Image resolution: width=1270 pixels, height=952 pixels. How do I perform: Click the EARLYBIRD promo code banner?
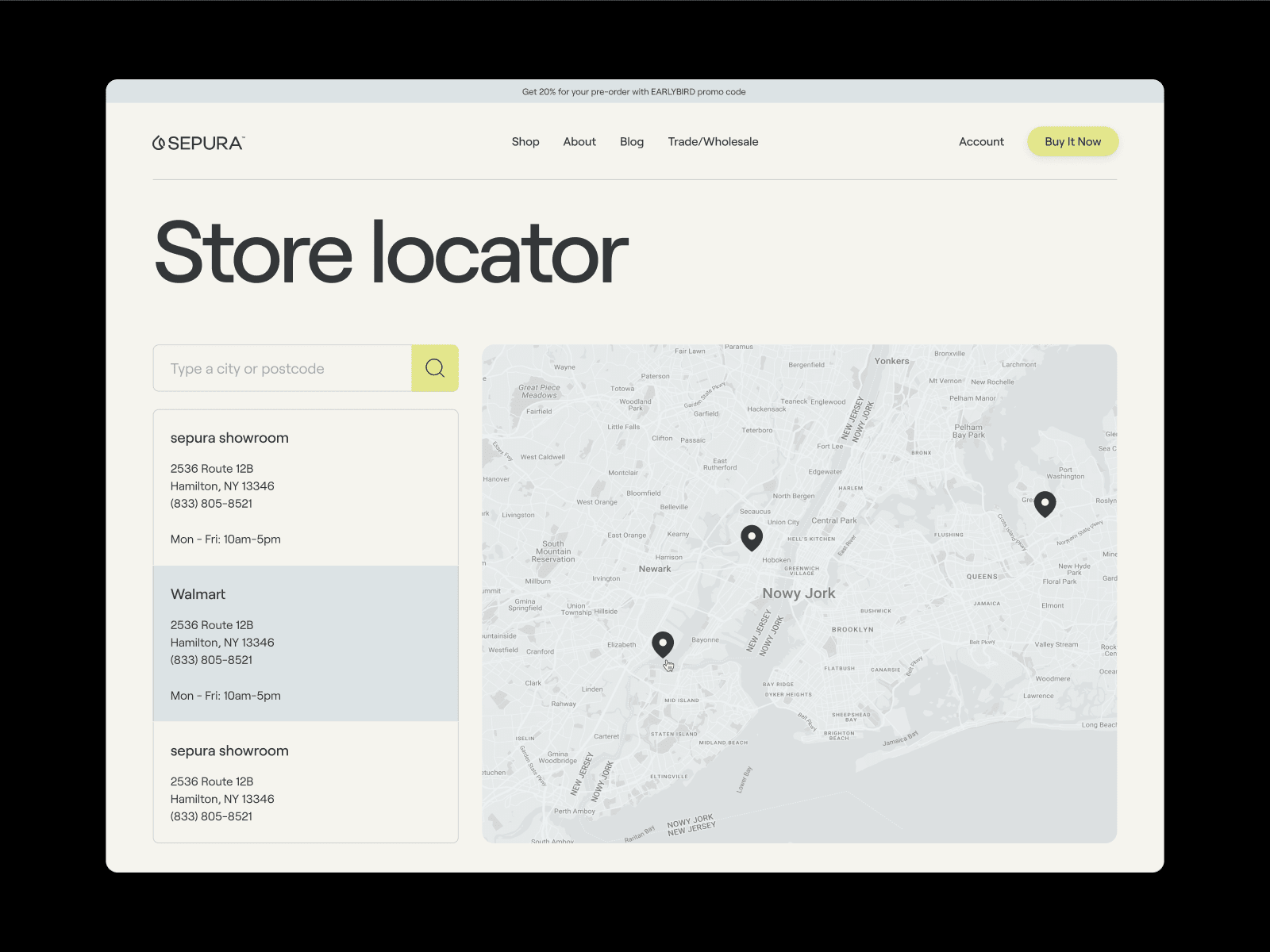(x=634, y=92)
